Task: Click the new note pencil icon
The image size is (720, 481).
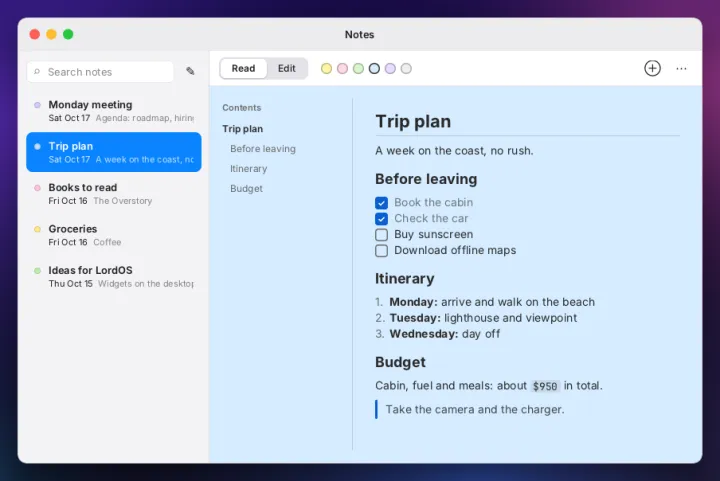Action: click(x=190, y=71)
